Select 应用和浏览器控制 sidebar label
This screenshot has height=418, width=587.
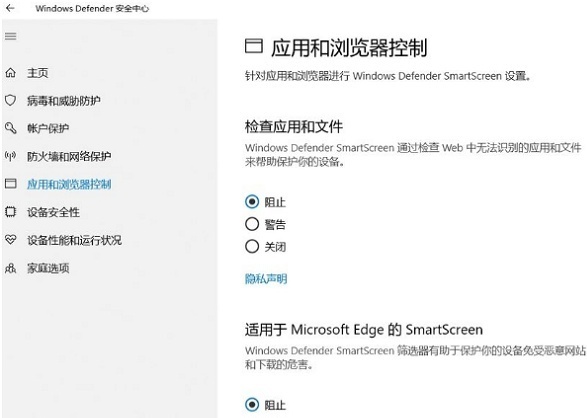pyautogui.click(x=69, y=184)
